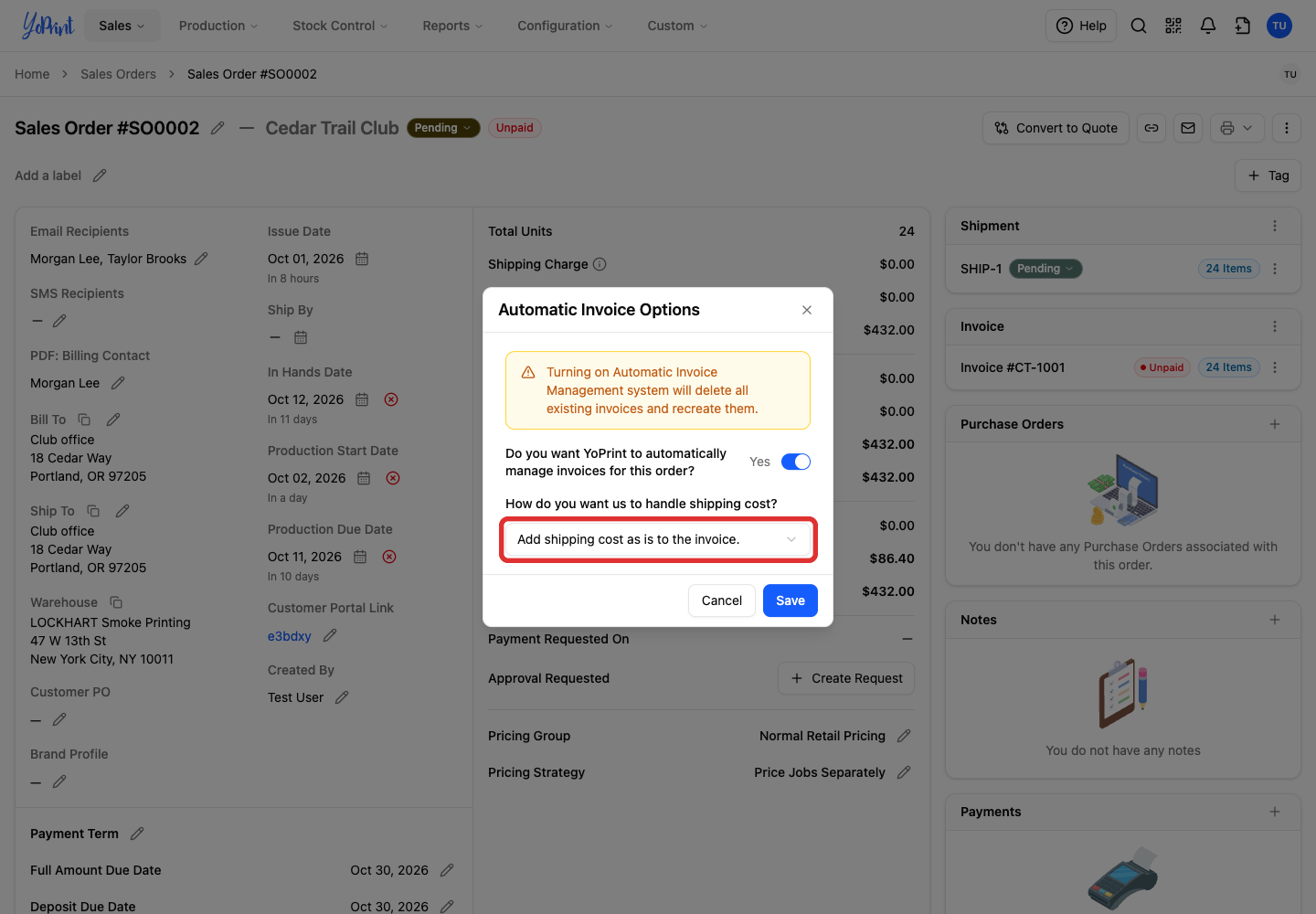The height and width of the screenshot is (914, 1316).
Task: Open the Pending order status dropdown
Action: coord(443,128)
